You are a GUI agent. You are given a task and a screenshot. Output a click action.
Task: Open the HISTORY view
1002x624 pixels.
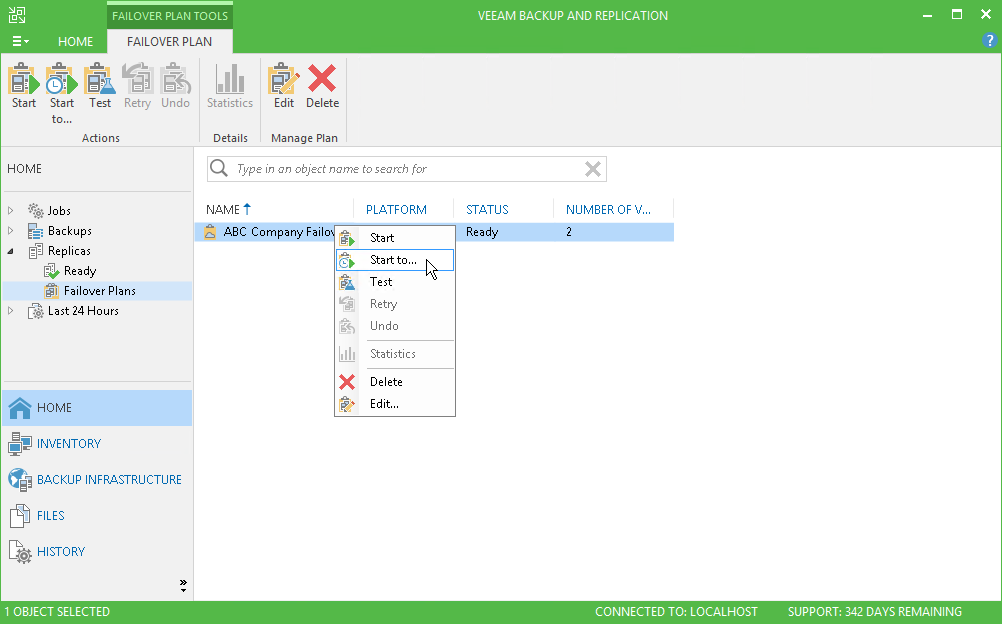pos(97,551)
